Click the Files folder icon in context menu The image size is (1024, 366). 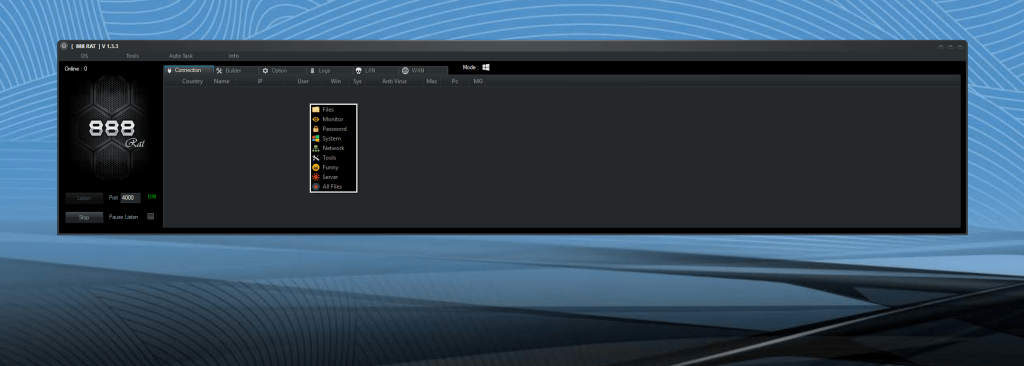pyautogui.click(x=316, y=110)
